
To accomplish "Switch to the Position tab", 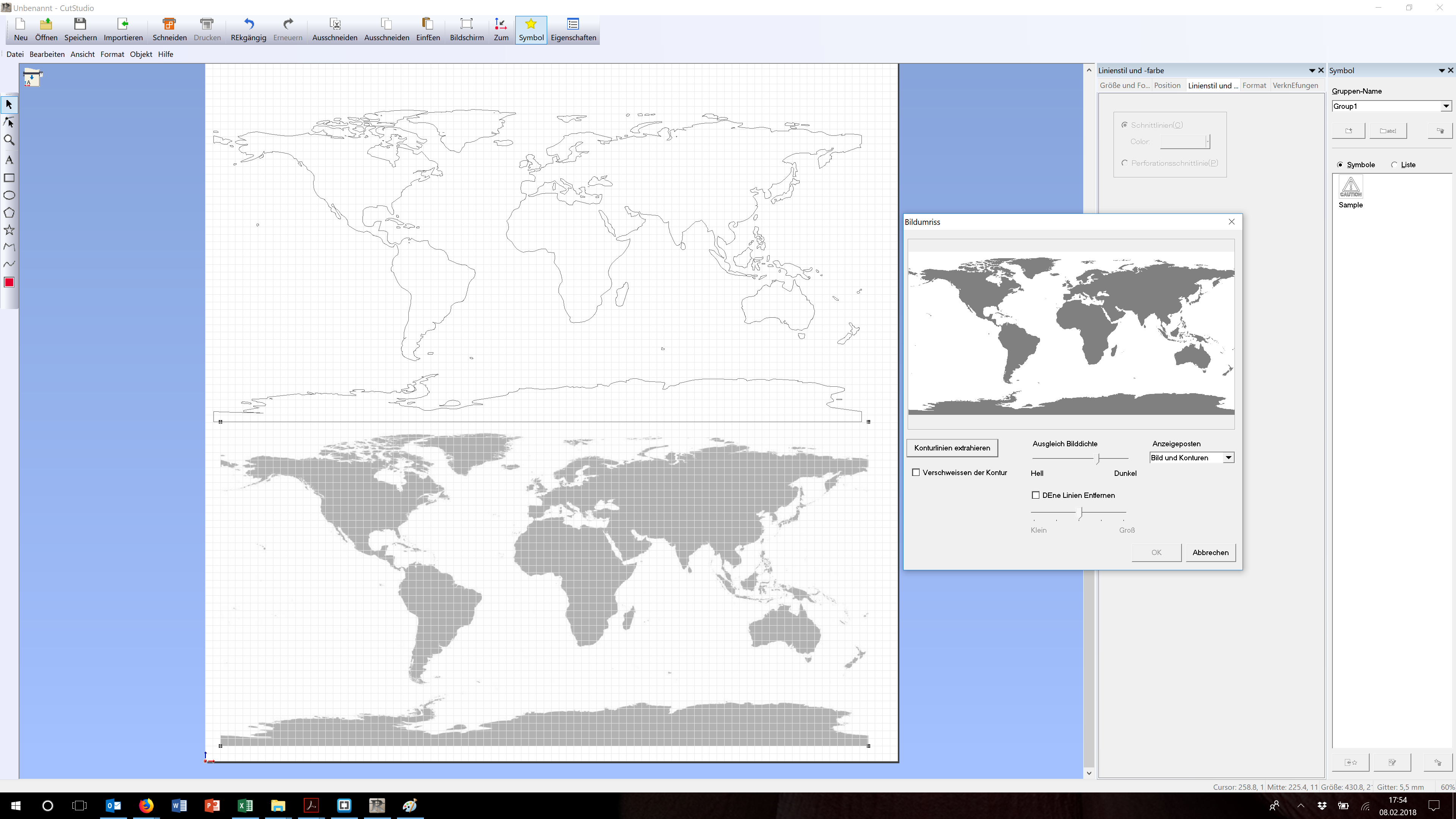I will click(1167, 85).
